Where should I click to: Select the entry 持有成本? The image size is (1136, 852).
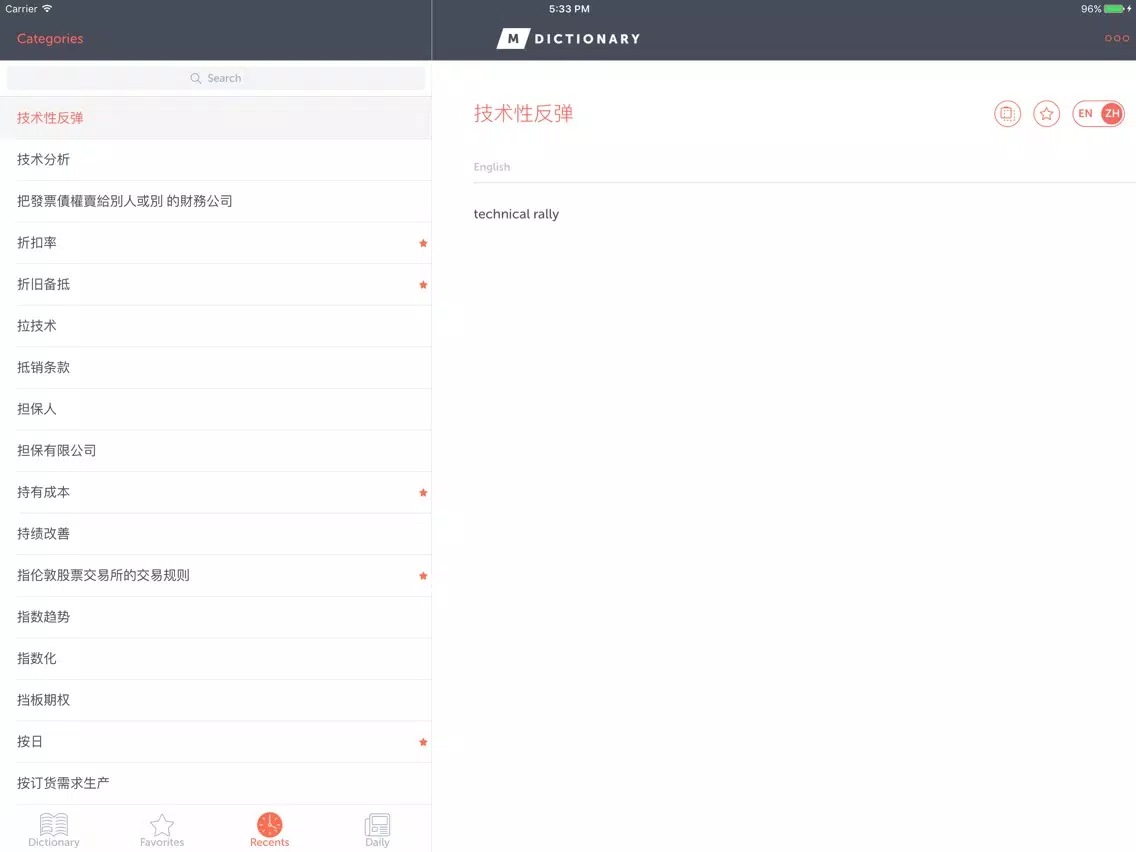click(x=216, y=493)
